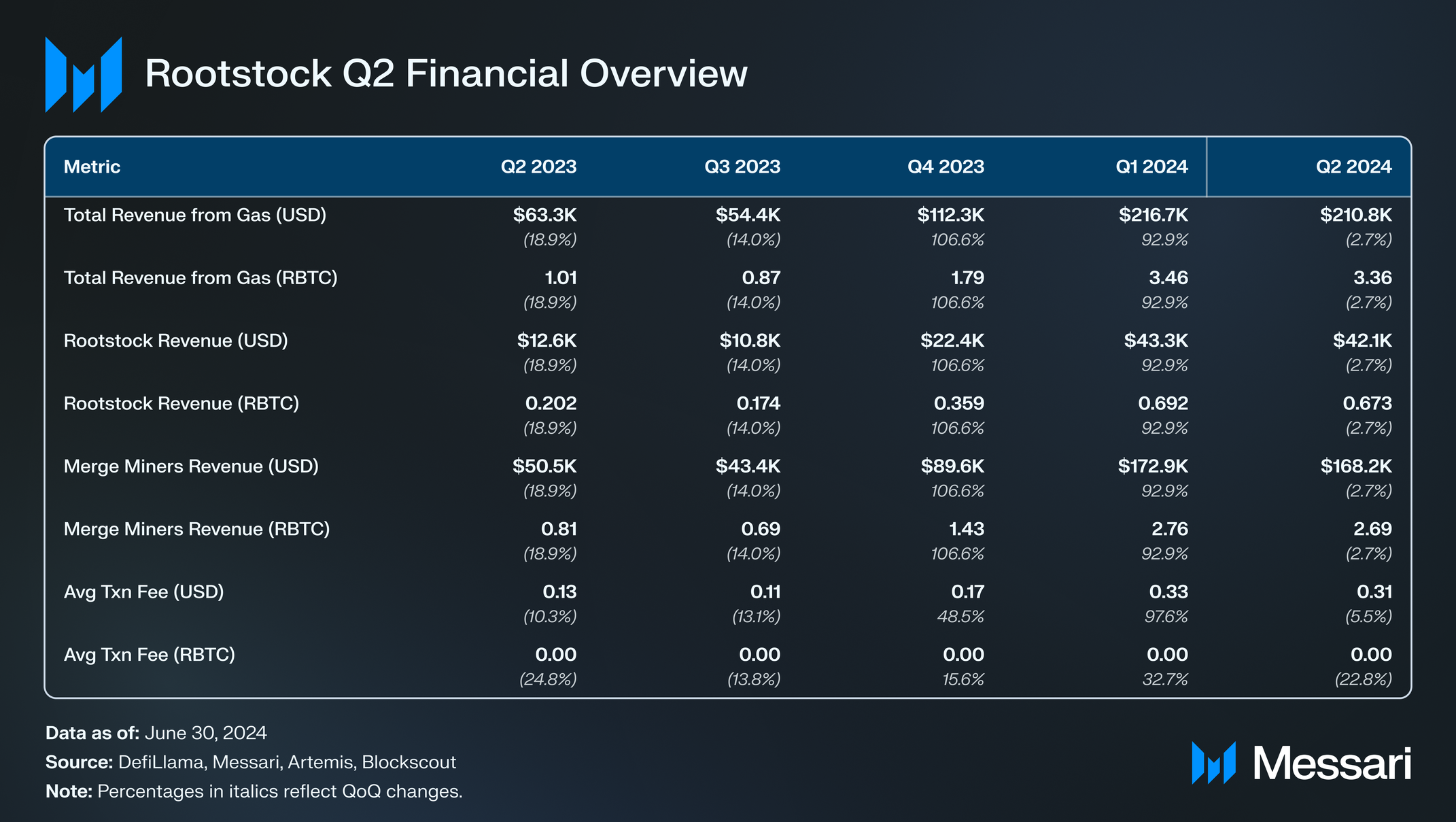Click the Messari logo mark at bottom right
This screenshot has height=822, width=1456.
(1213, 763)
